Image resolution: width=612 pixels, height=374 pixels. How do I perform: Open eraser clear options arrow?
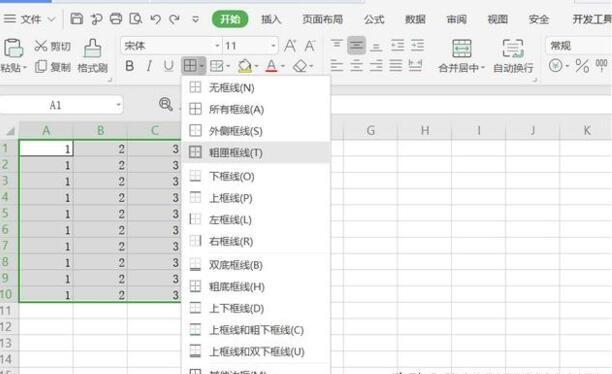tap(311, 66)
